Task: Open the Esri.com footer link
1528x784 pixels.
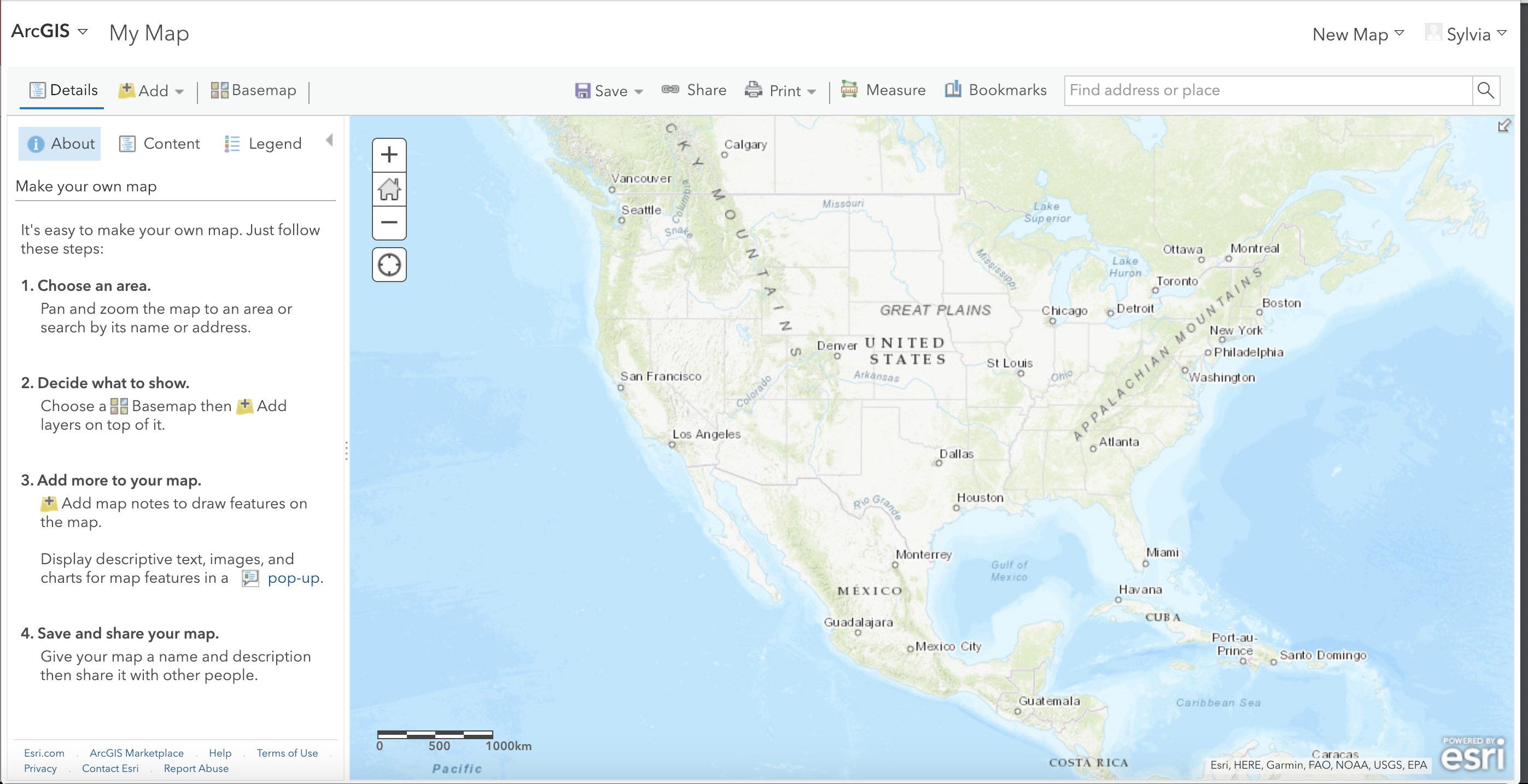Action: 44,753
